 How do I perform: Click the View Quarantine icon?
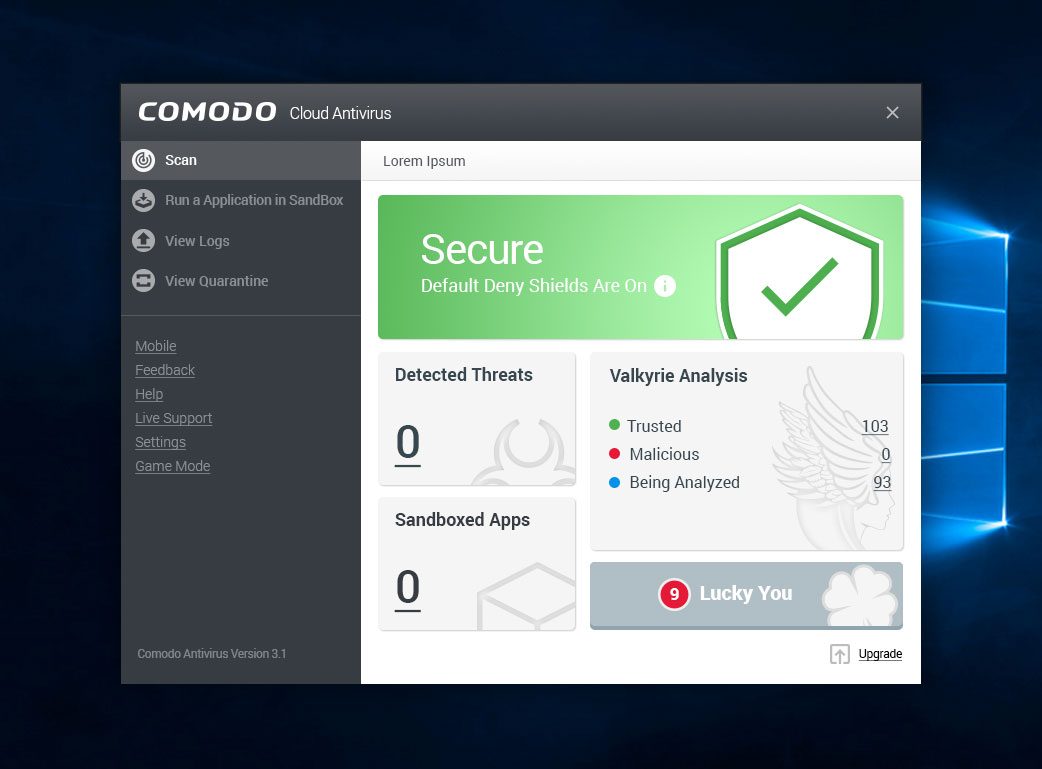pos(144,280)
